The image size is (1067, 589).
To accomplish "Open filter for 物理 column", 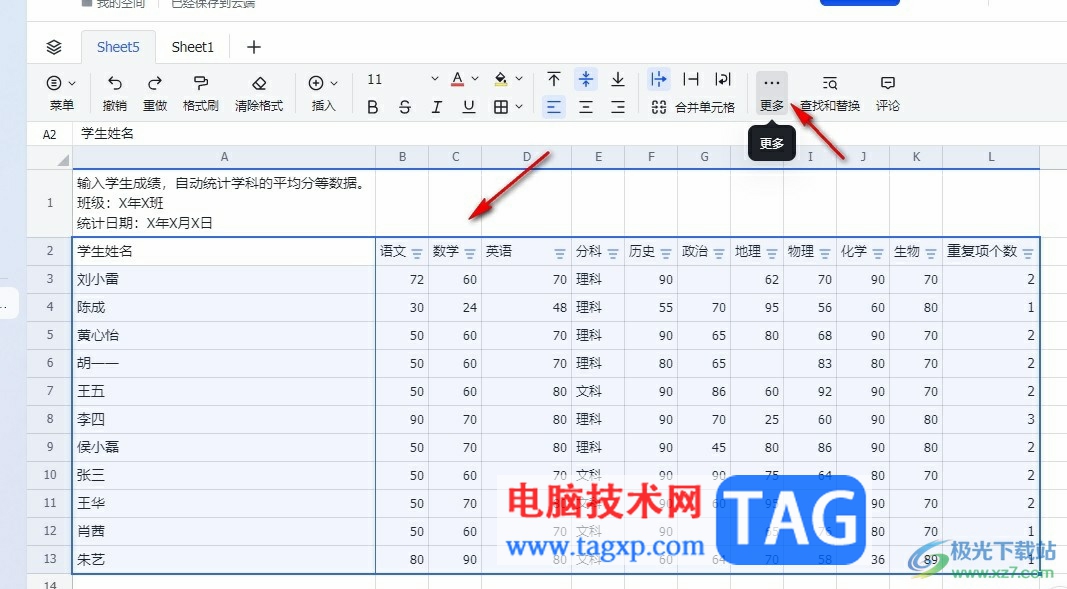I will pos(825,253).
